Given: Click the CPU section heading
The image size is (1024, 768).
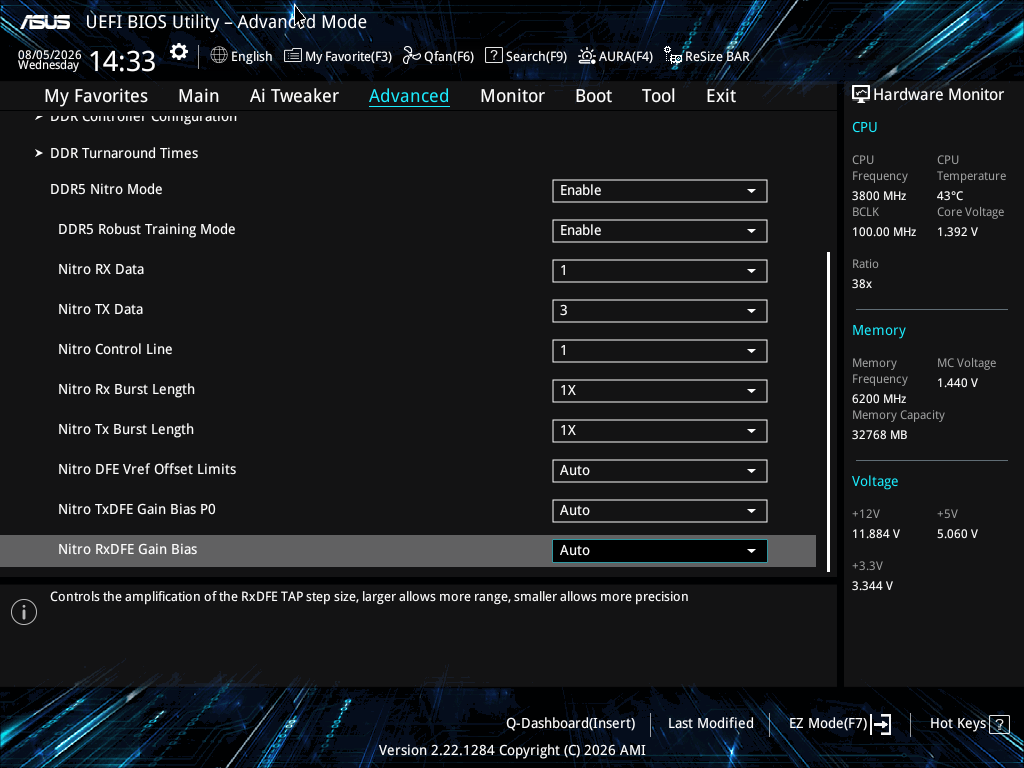Looking at the screenshot, I should tap(864, 127).
